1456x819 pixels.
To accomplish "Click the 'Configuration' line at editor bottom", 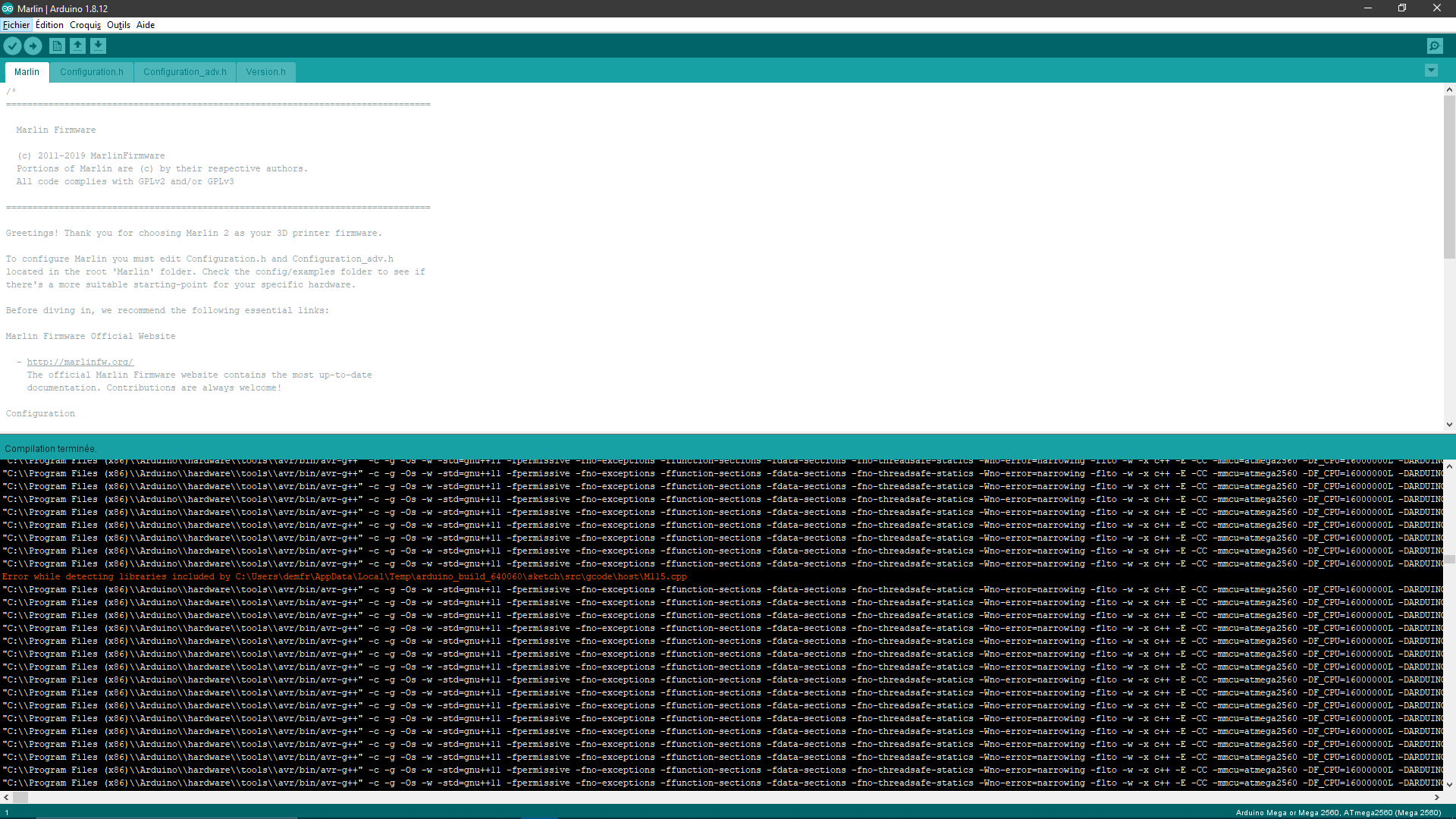I will pyautogui.click(x=40, y=414).
